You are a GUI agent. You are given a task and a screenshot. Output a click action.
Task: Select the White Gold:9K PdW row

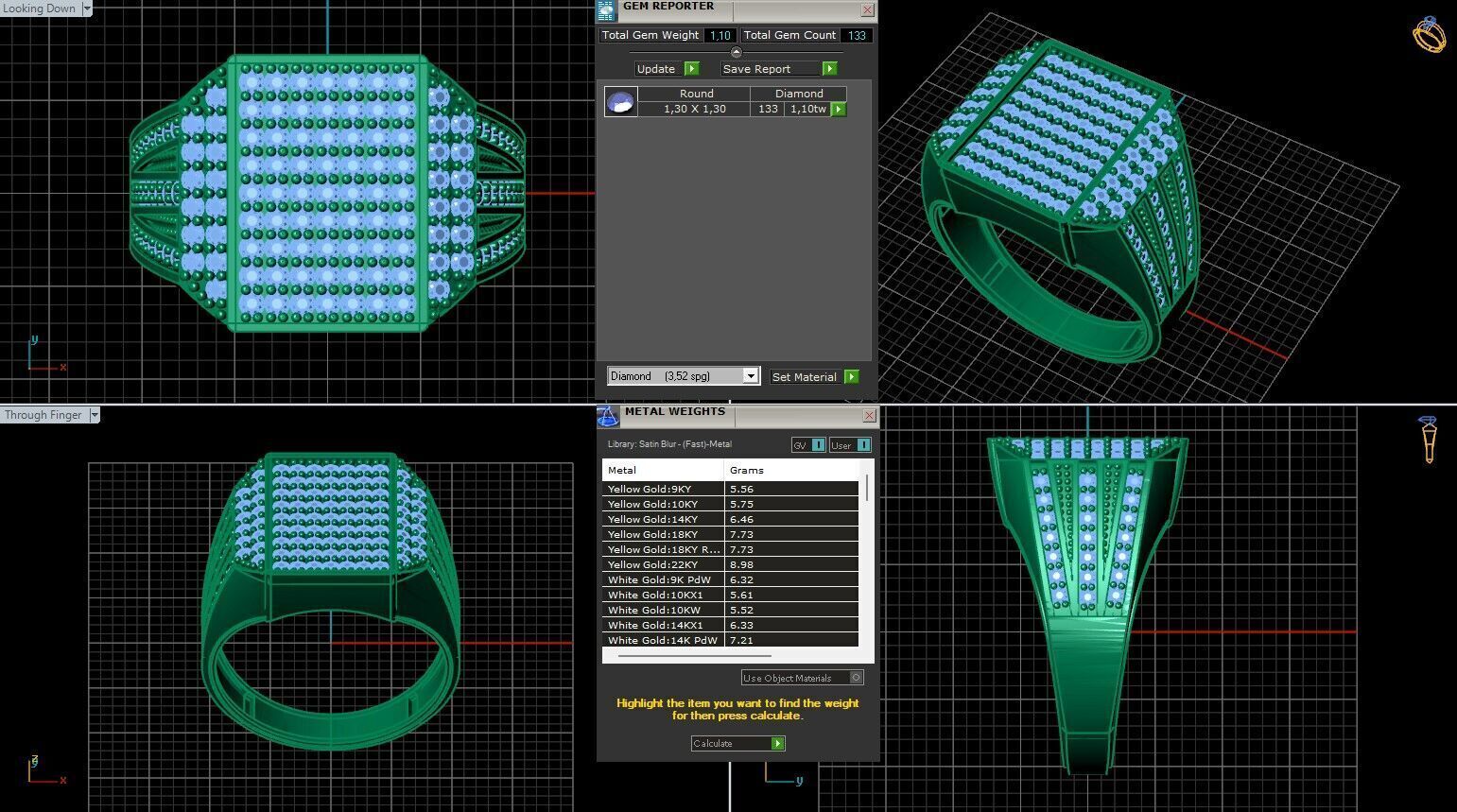point(730,579)
